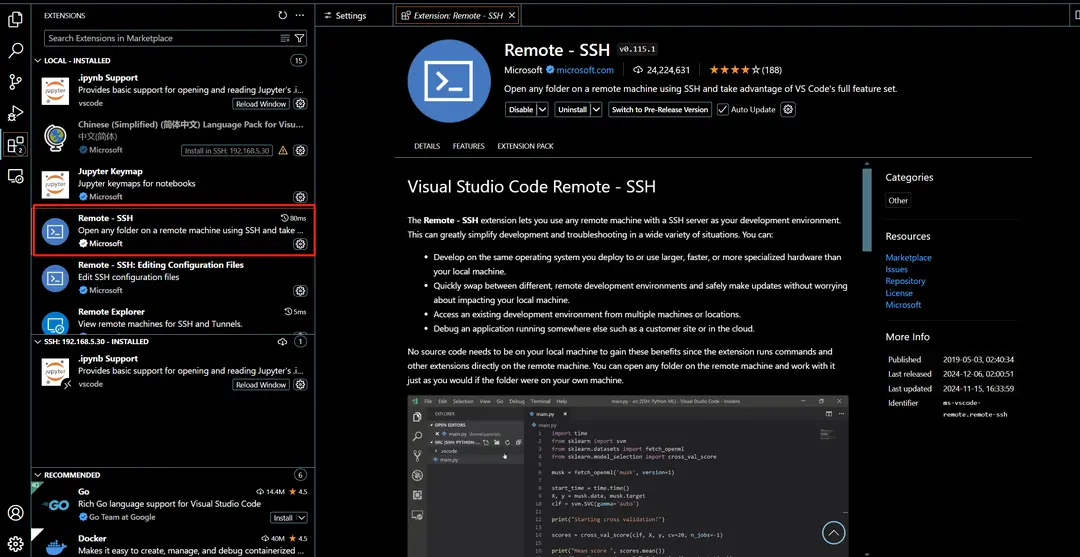Image resolution: width=1080 pixels, height=557 pixels.
Task: Open the Explorer view in activity bar
Action: click(x=15, y=20)
